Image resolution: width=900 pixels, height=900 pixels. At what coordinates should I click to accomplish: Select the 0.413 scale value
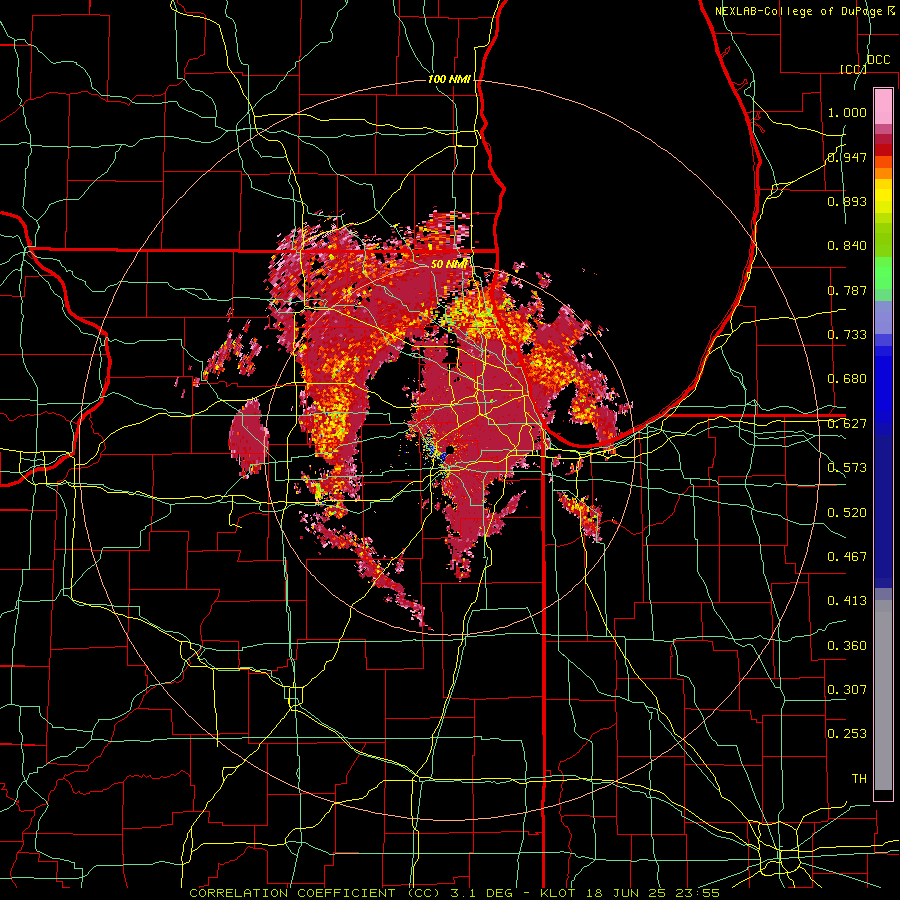(x=847, y=601)
